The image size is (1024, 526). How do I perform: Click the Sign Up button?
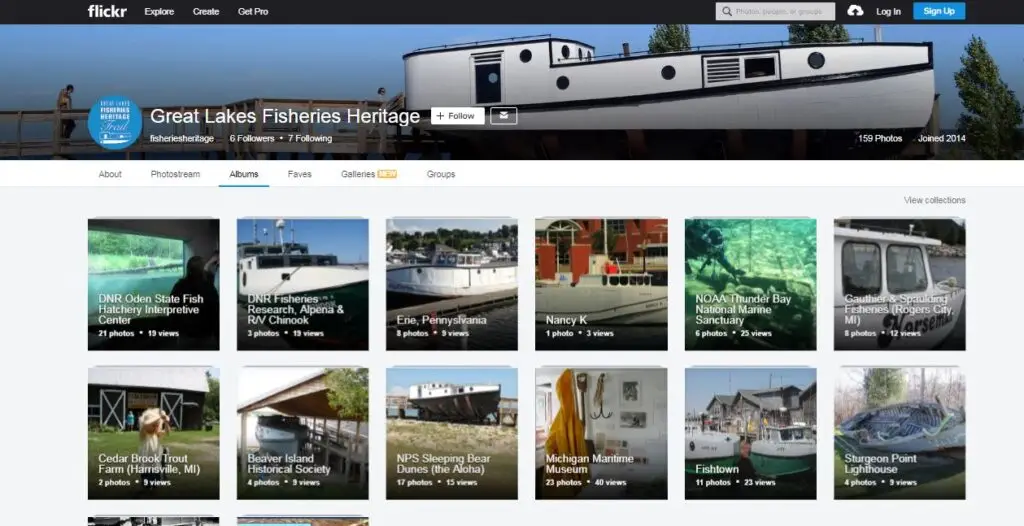[x=939, y=11]
